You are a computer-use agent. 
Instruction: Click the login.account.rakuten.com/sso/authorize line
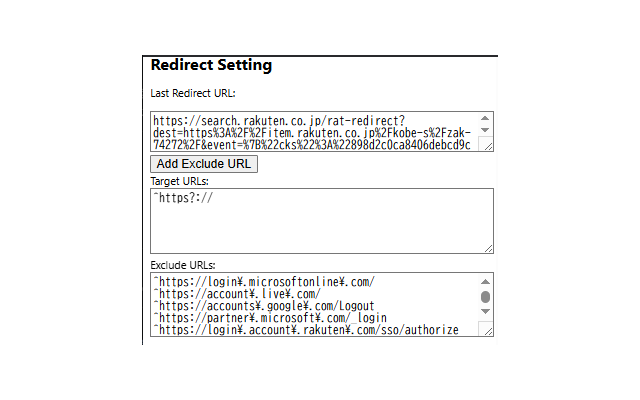[x=305, y=330]
